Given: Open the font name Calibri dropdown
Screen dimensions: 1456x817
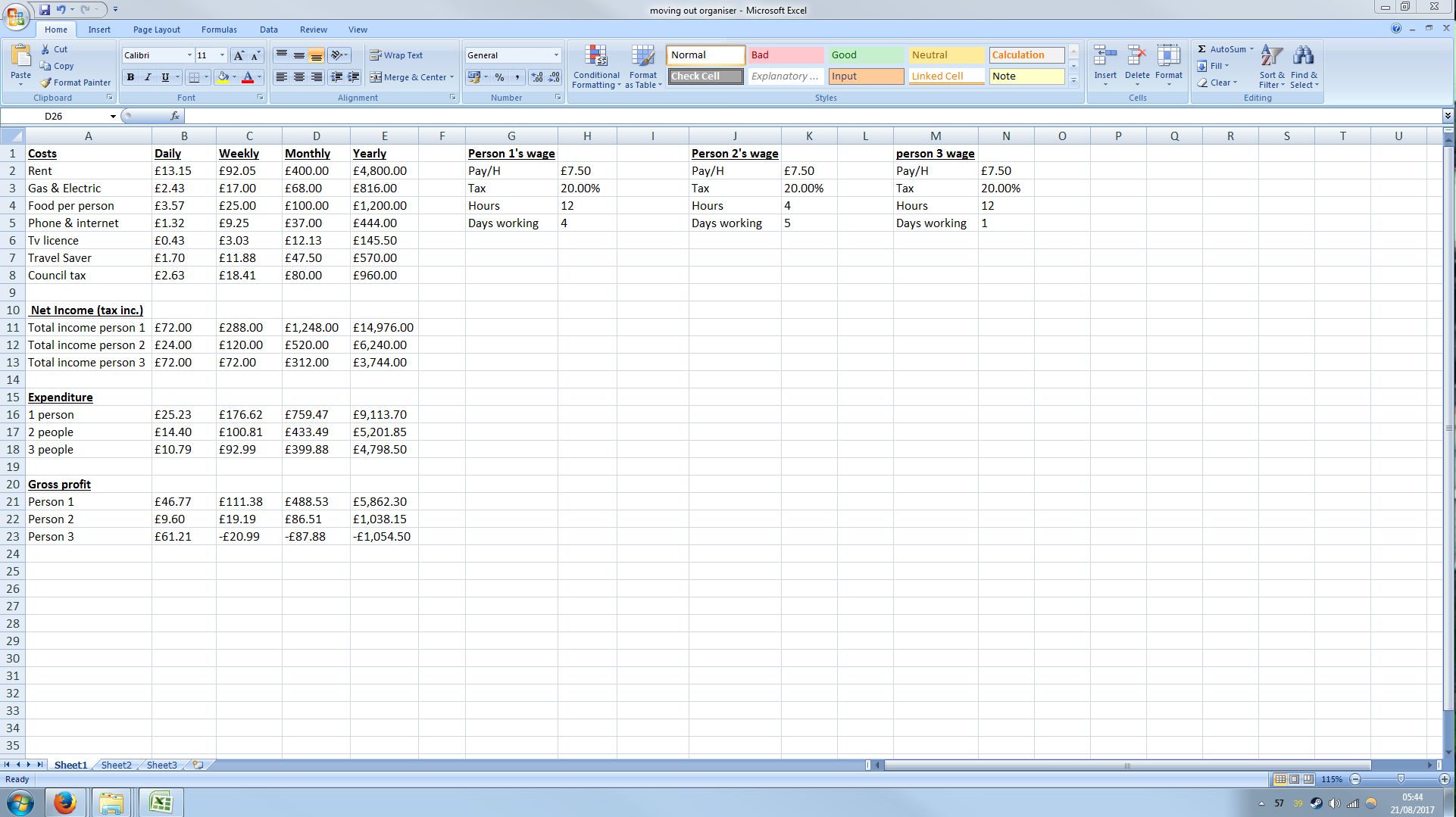Looking at the screenshot, I should click(x=189, y=55).
